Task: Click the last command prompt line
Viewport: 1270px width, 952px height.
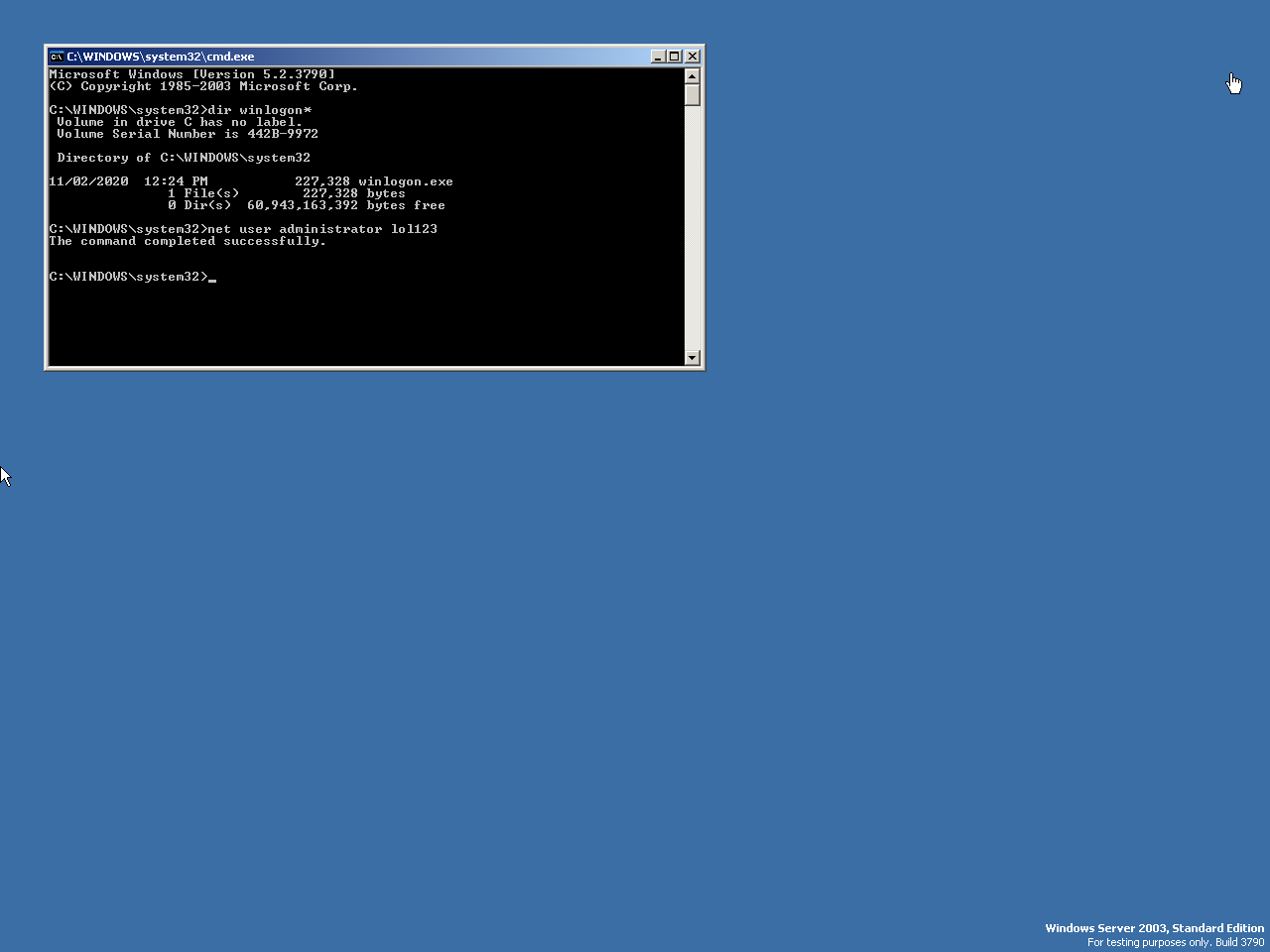Action: [x=132, y=277]
